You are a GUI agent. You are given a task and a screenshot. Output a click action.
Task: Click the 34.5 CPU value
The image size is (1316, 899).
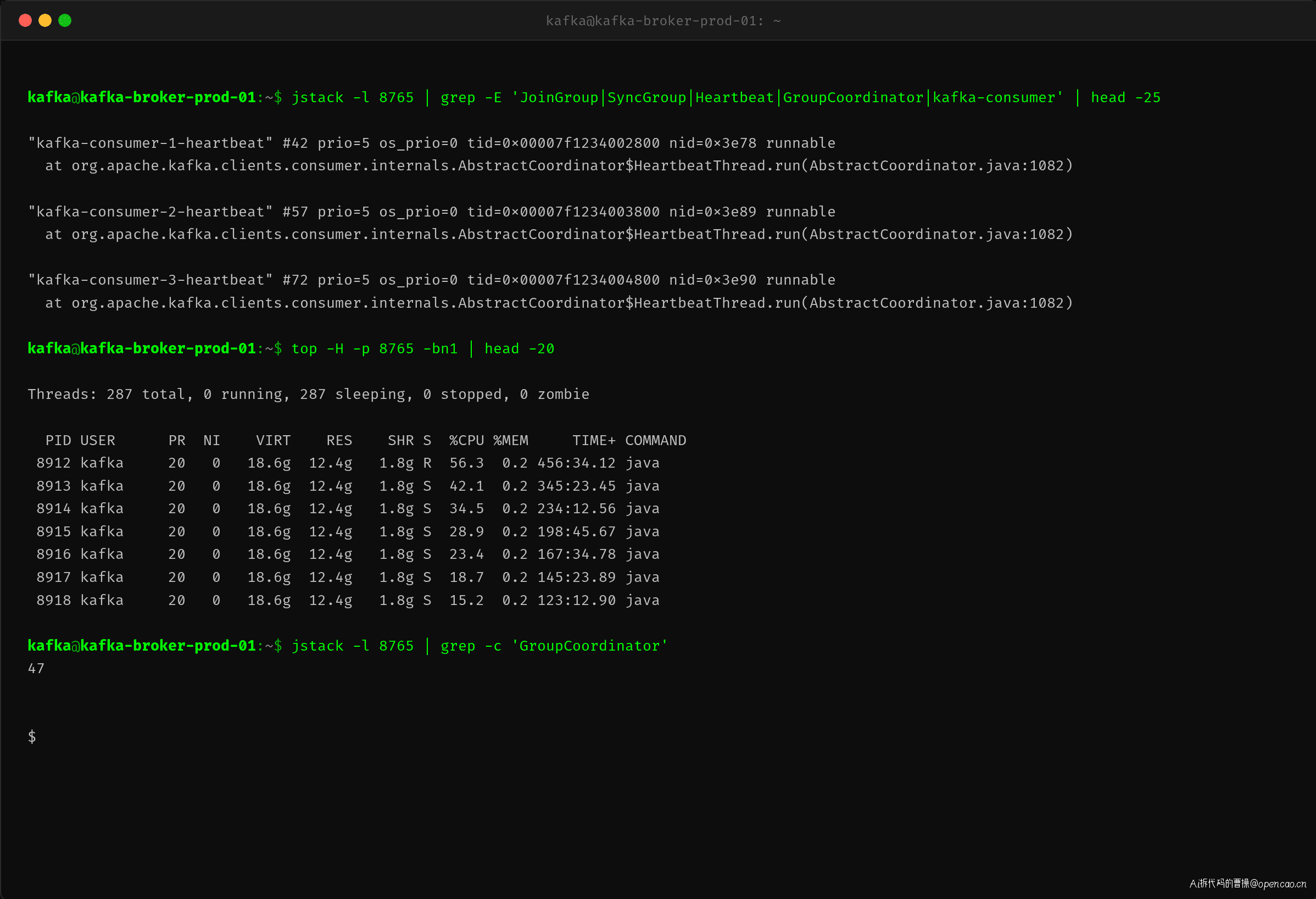tap(467, 509)
